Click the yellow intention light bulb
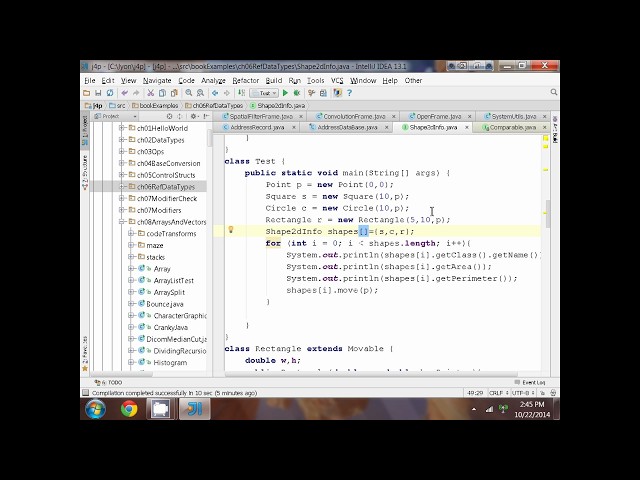This screenshot has height=480, width=640. click(x=231, y=230)
